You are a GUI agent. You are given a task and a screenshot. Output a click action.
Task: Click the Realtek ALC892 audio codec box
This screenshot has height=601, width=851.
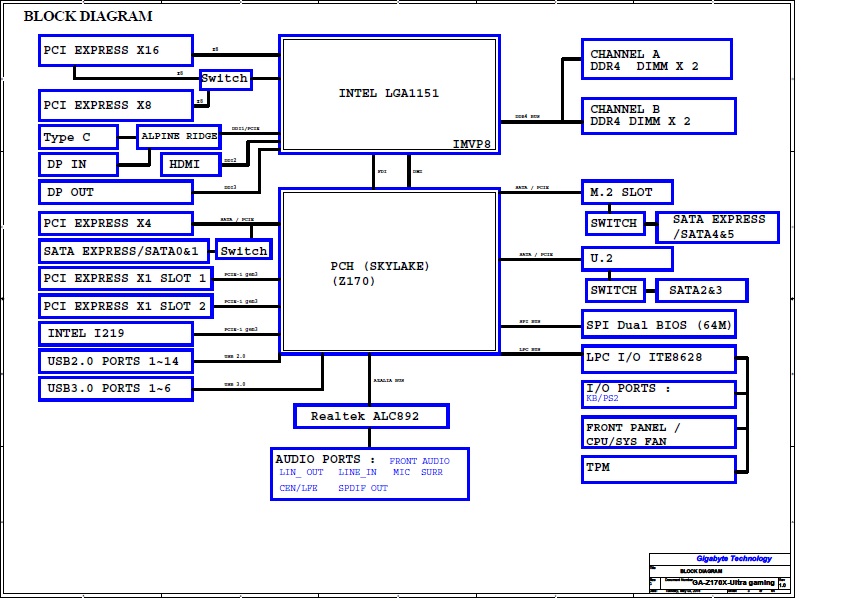tap(371, 416)
